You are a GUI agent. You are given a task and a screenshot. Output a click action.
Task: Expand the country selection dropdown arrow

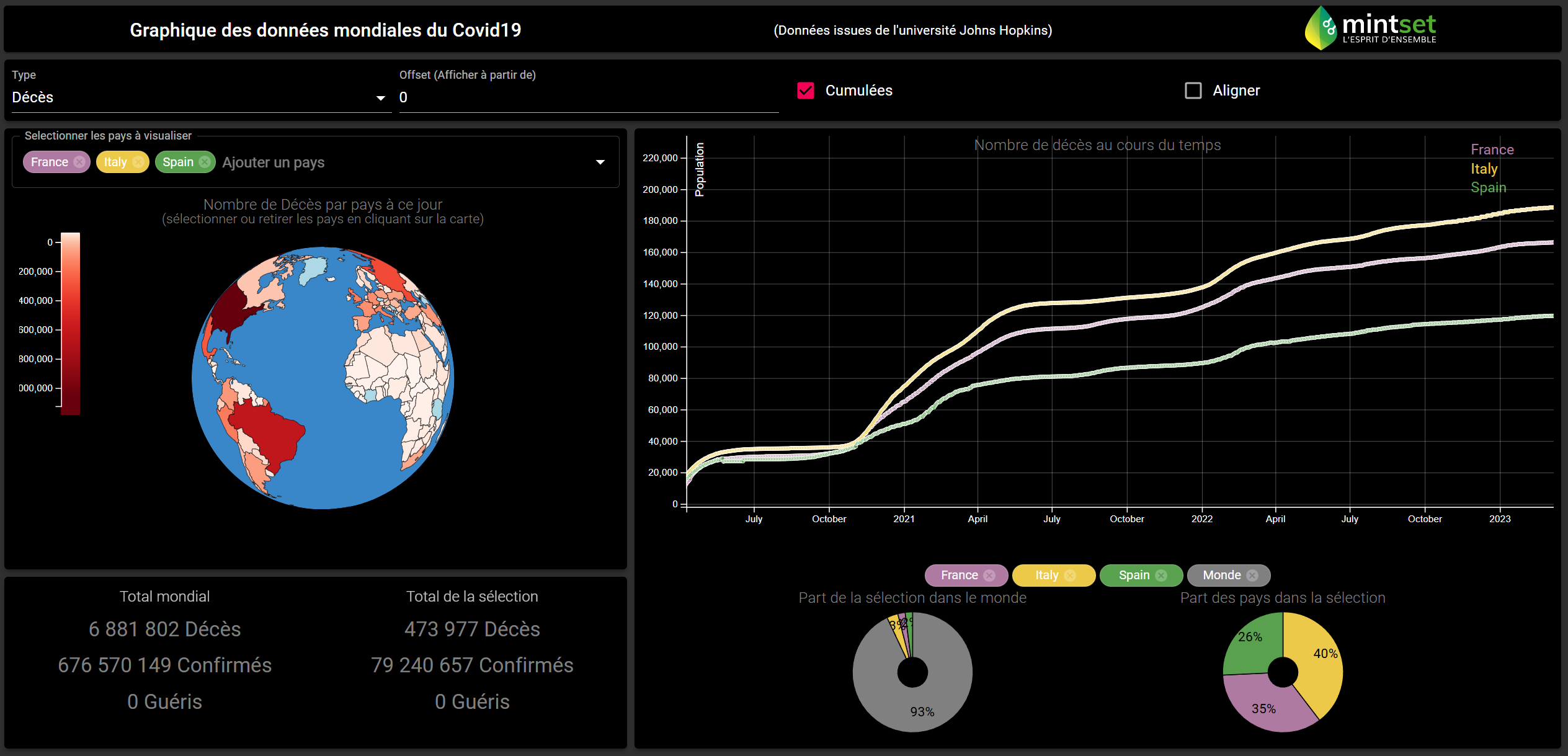click(x=600, y=162)
